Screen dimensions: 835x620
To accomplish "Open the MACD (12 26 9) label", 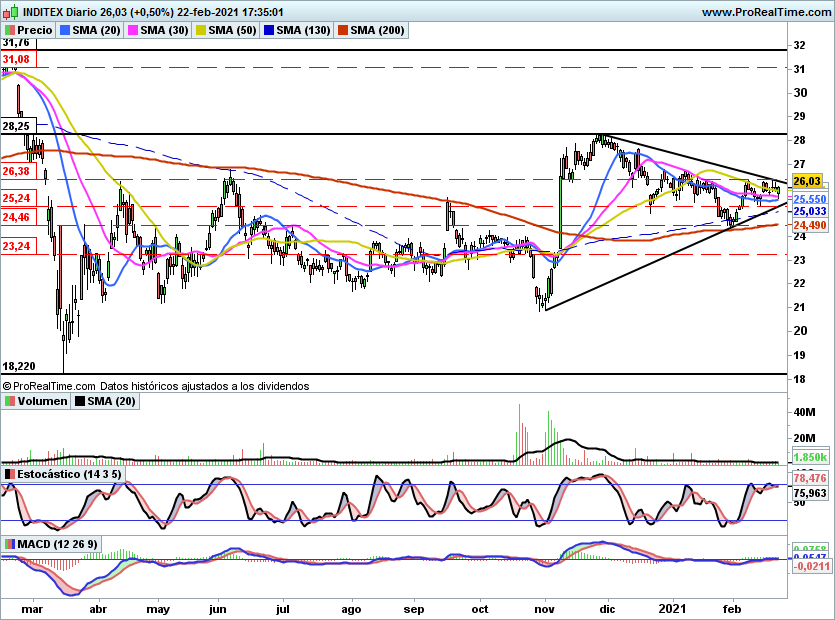I will (58, 544).
